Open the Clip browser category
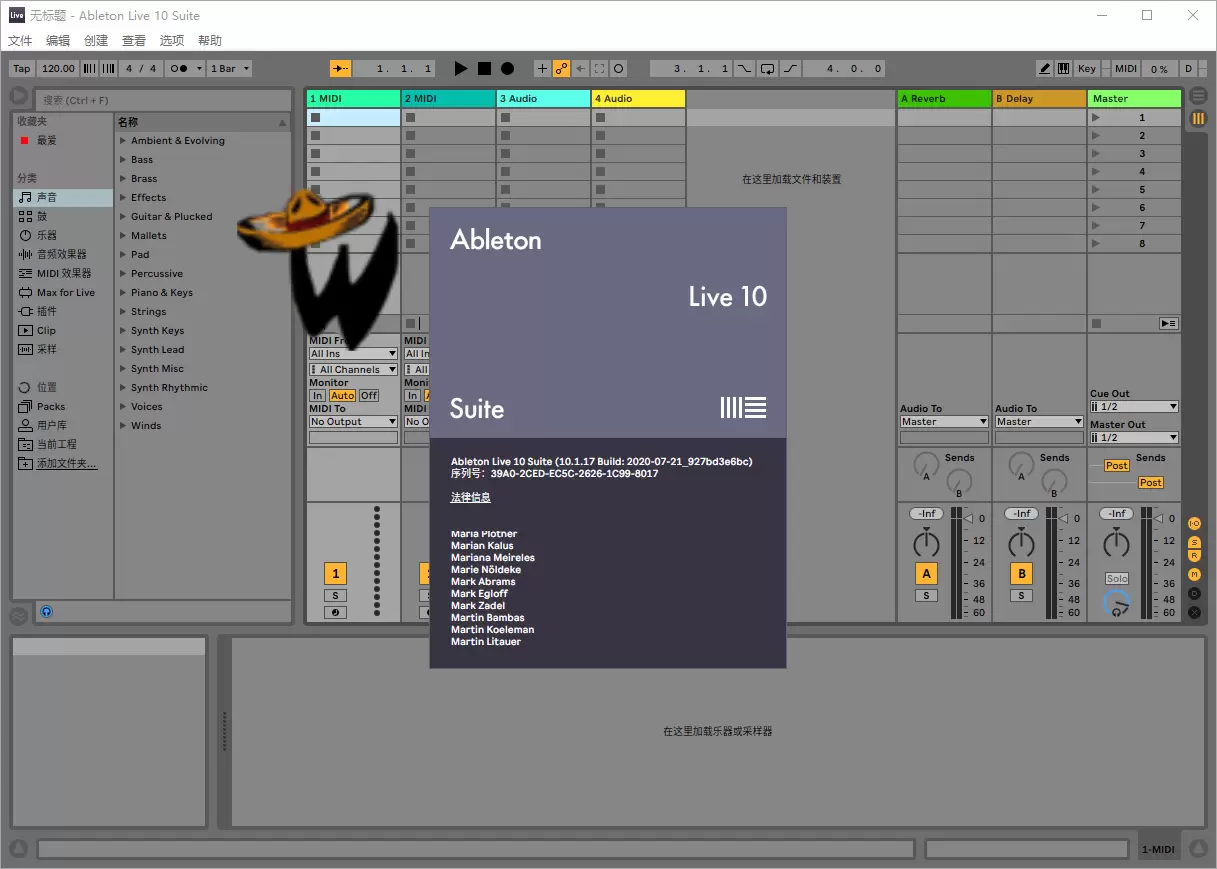 63,330
